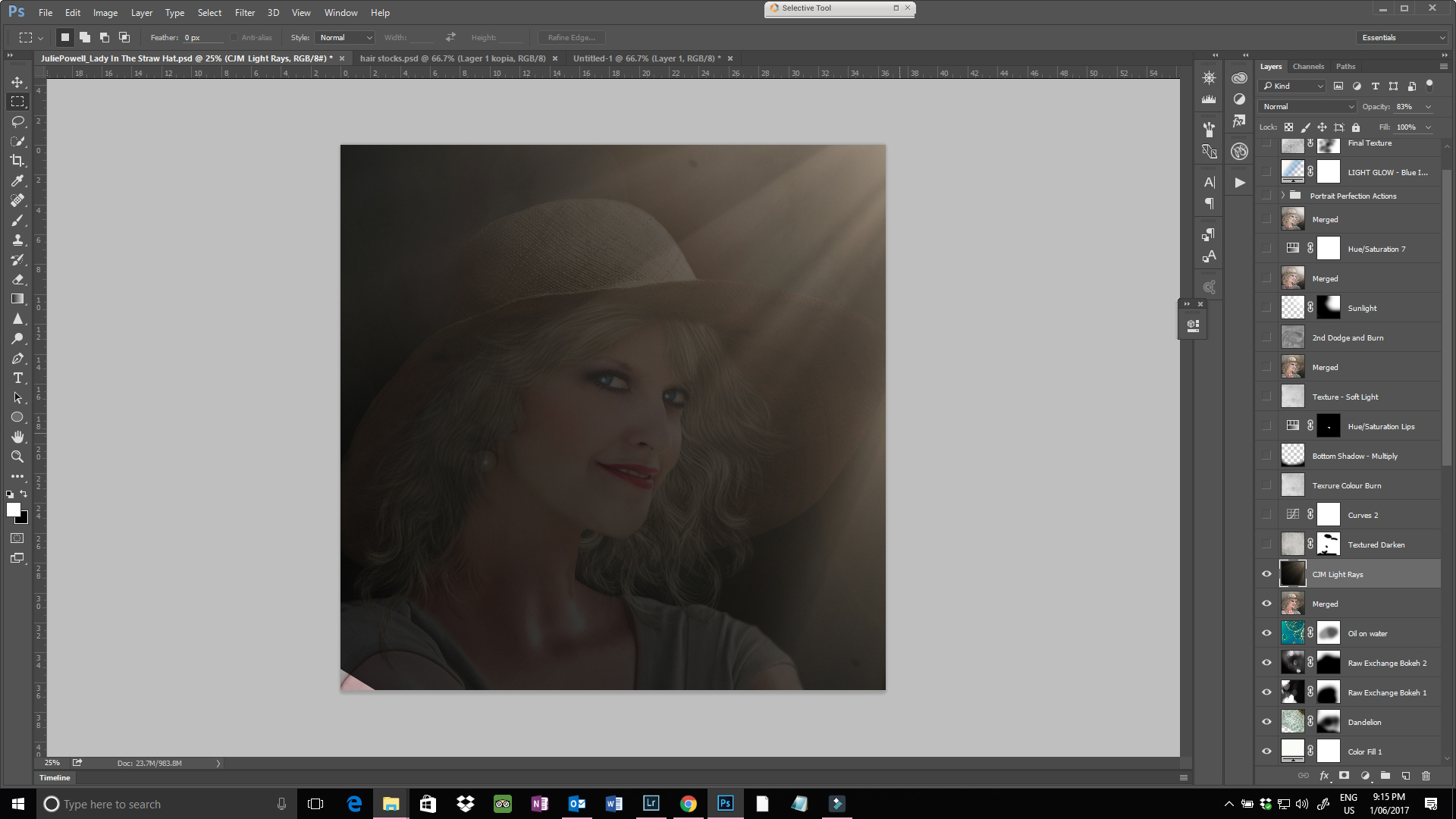Viewport: 1456px width, 819px height.
Task: Open the Filter menu
Action: point(244,13)
